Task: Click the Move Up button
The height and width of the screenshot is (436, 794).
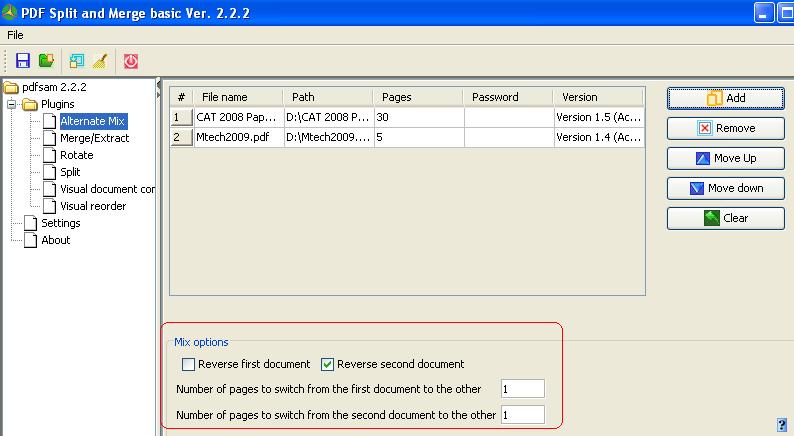Action: coord(726,158)
